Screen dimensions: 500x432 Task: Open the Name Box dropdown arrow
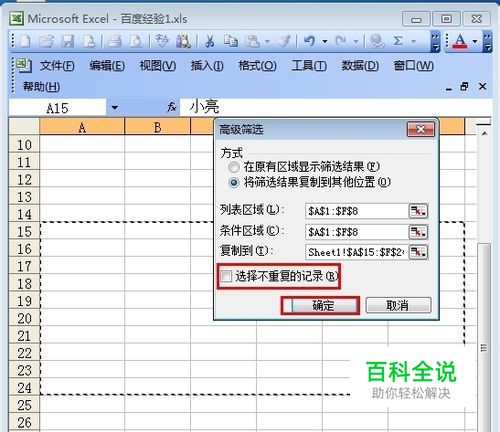point(115,108)
